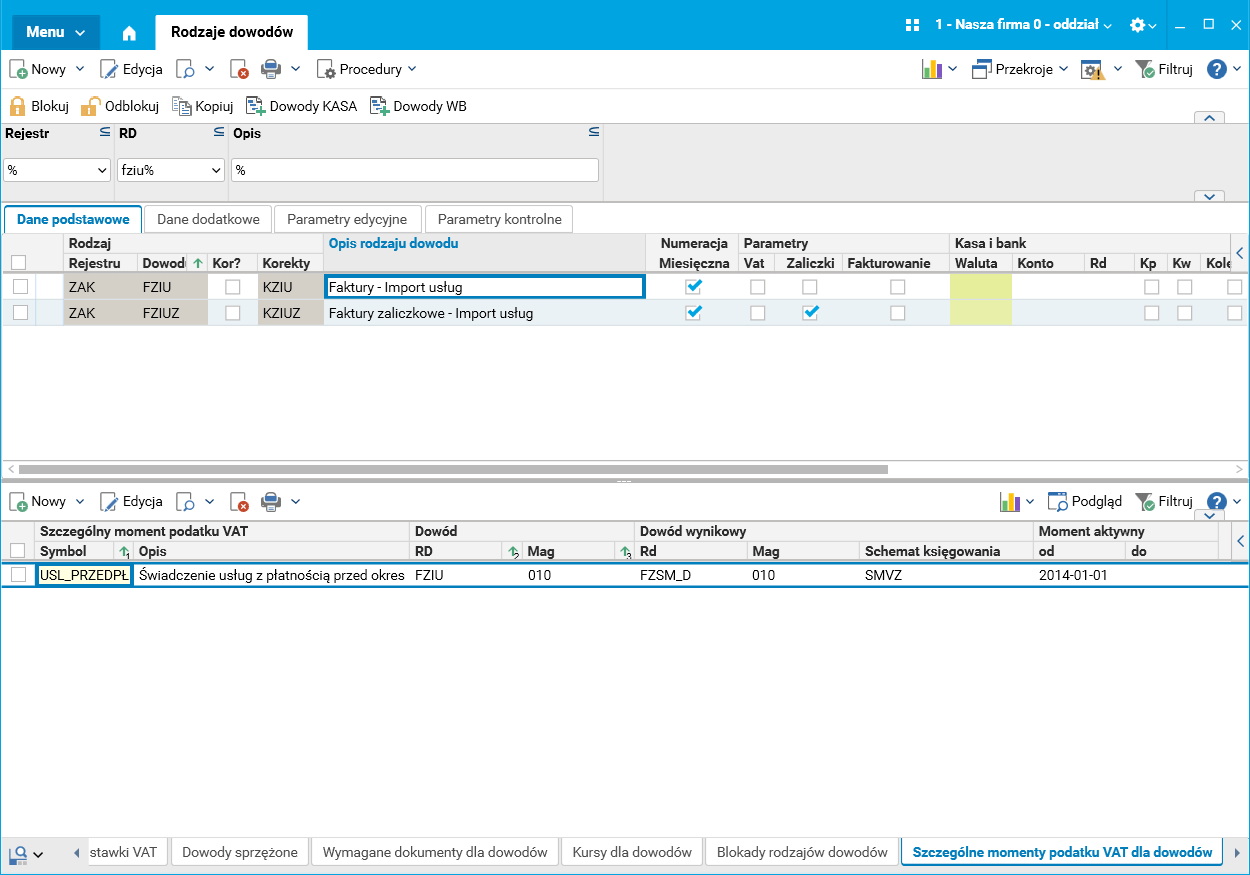This screenshot has height=875, width=1250.
Task: Click the upper grid horizontal scrollbar
Action: tap(453, 468)
